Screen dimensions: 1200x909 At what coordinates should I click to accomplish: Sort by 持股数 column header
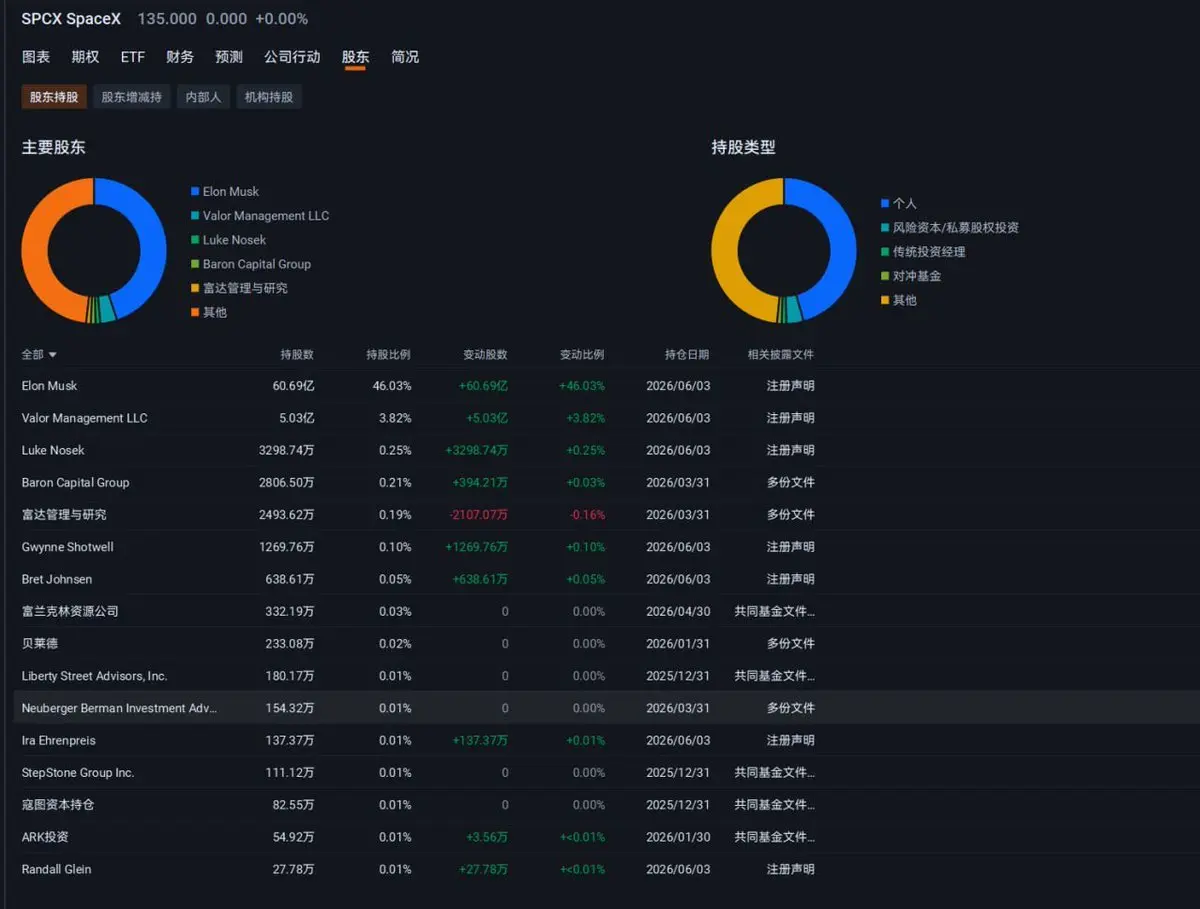297,355
